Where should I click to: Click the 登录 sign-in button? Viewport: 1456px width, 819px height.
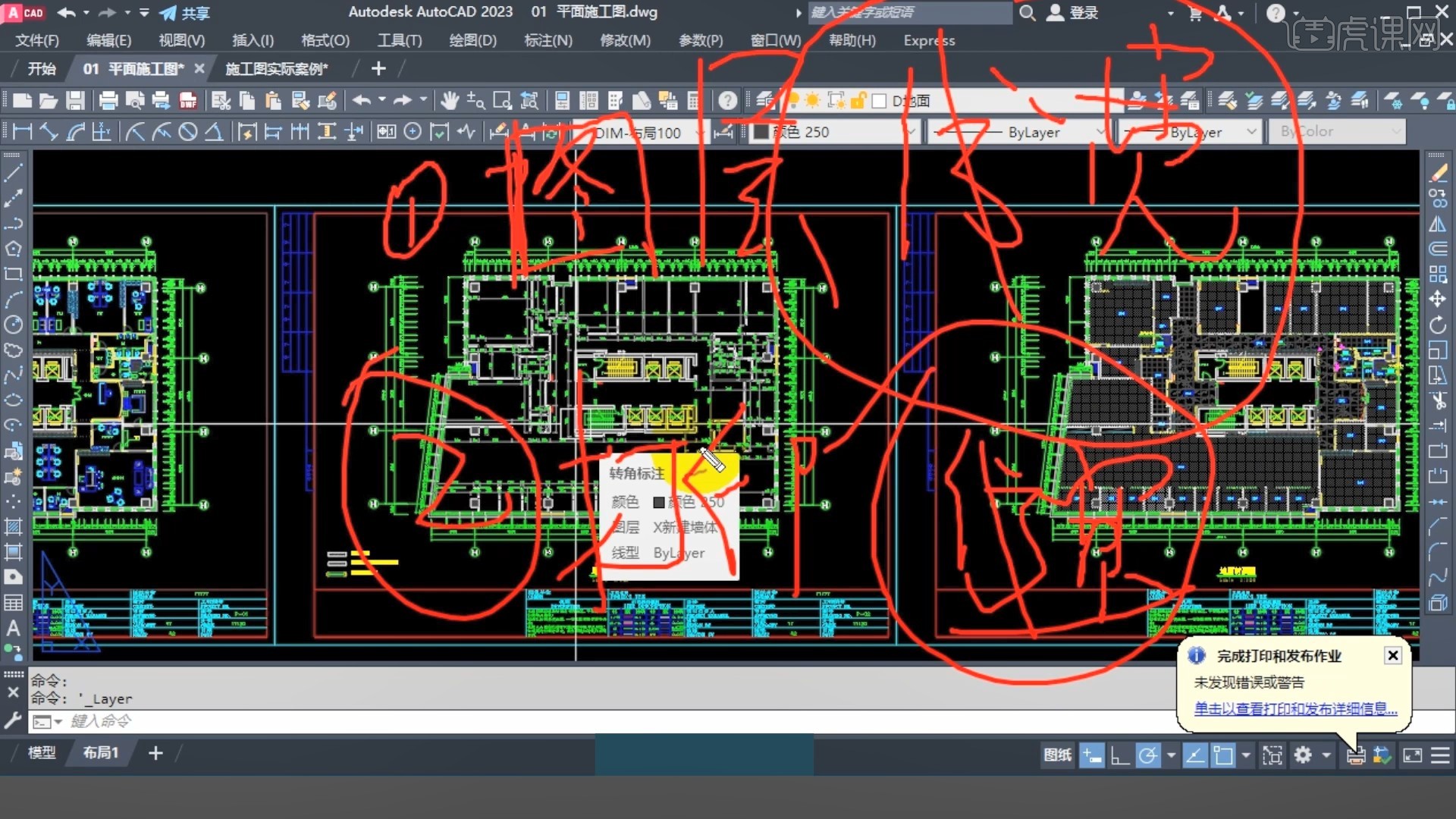point(1073,13)
